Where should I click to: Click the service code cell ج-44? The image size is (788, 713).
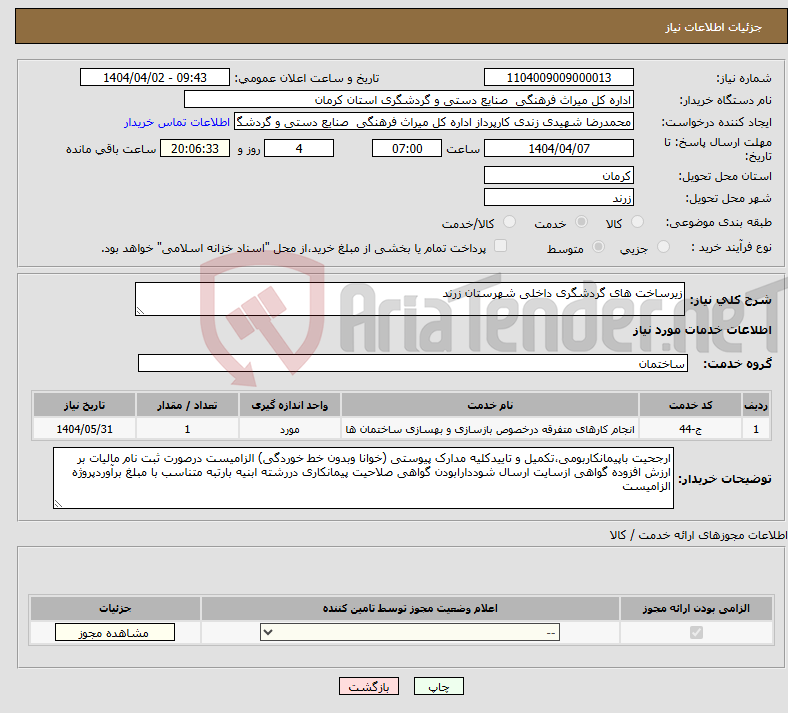click(x=691, y=429)
